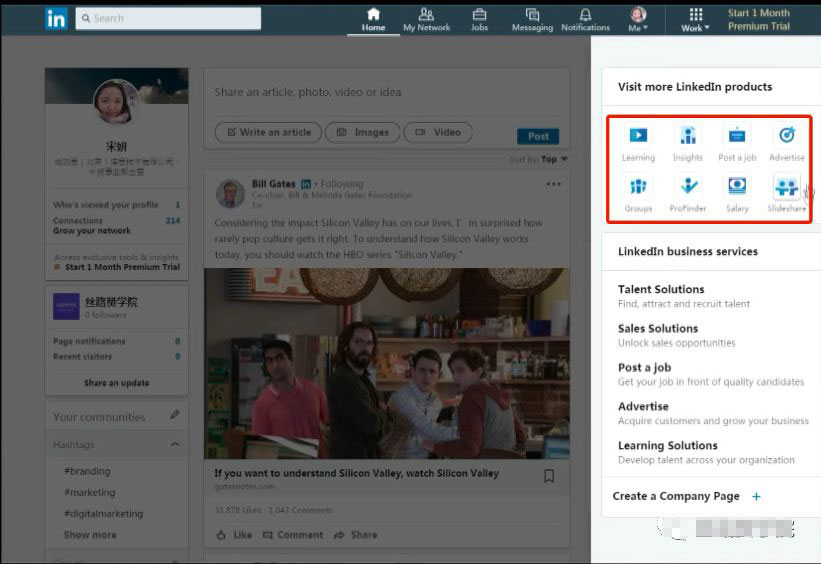Click the Video button
The height and width of the screenshot is (564, 821).
pos(438,132)
